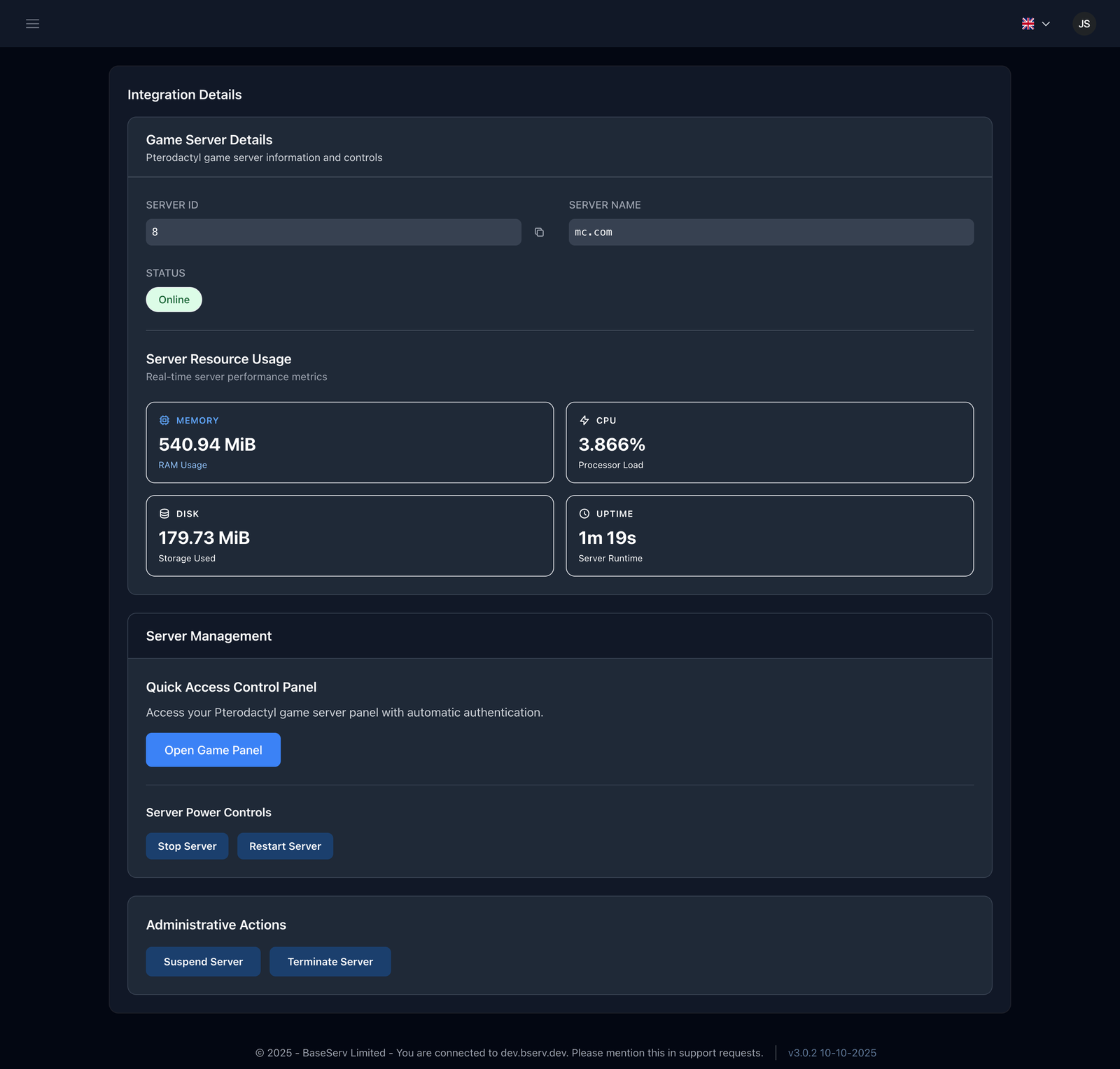Click the UK flag language icon
The image size is (1120, 1069).
[1028, 24]
